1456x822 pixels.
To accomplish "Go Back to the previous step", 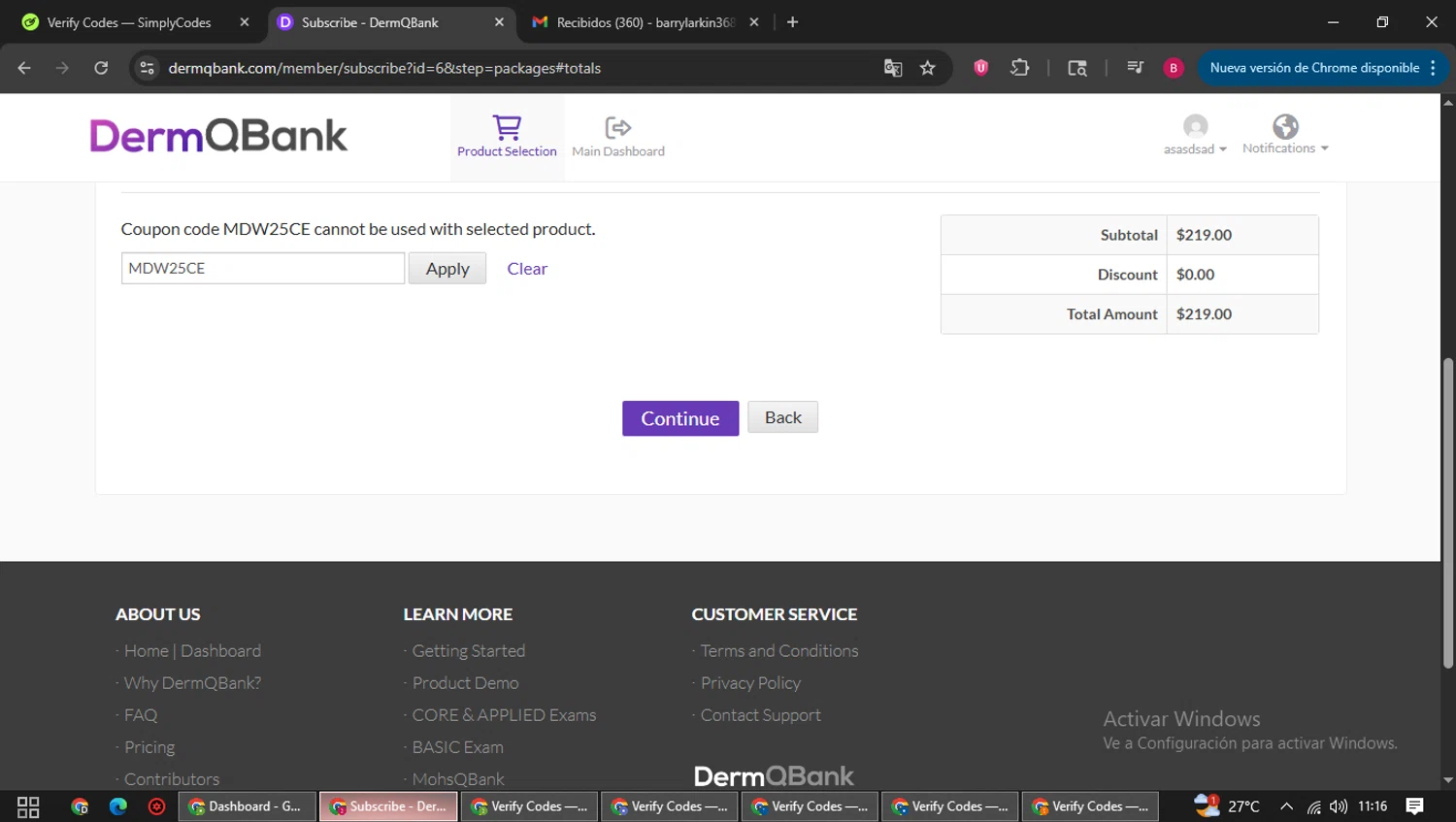I will (x=783, y=417).
